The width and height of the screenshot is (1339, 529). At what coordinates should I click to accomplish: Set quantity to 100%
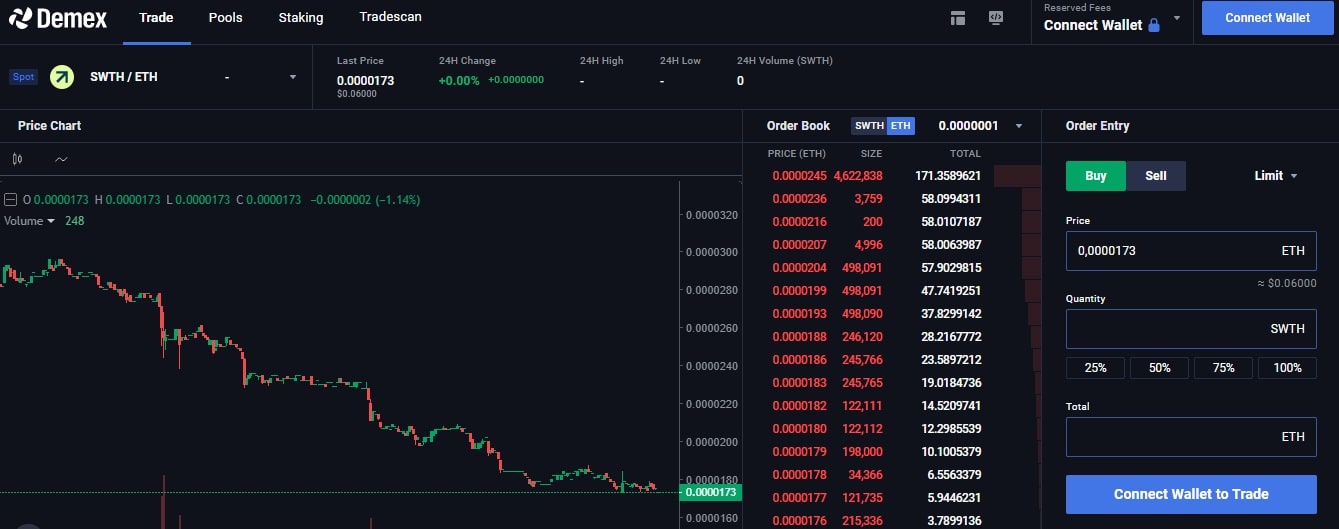coord(1288,368)
